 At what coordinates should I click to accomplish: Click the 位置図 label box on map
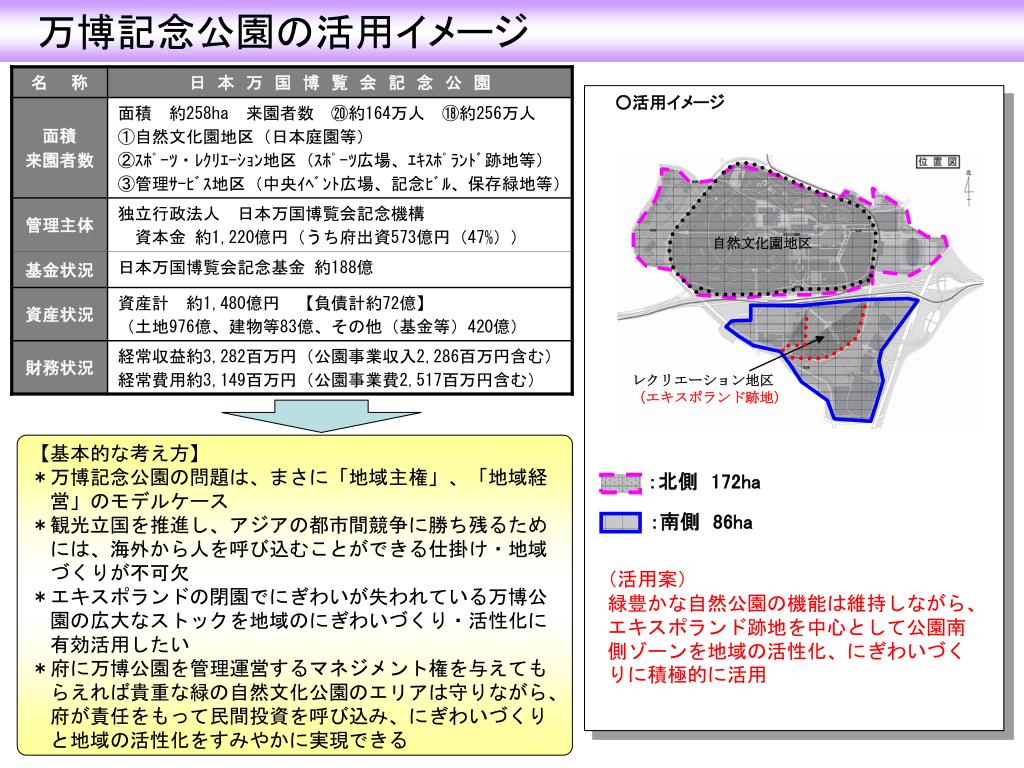point(937,161)
